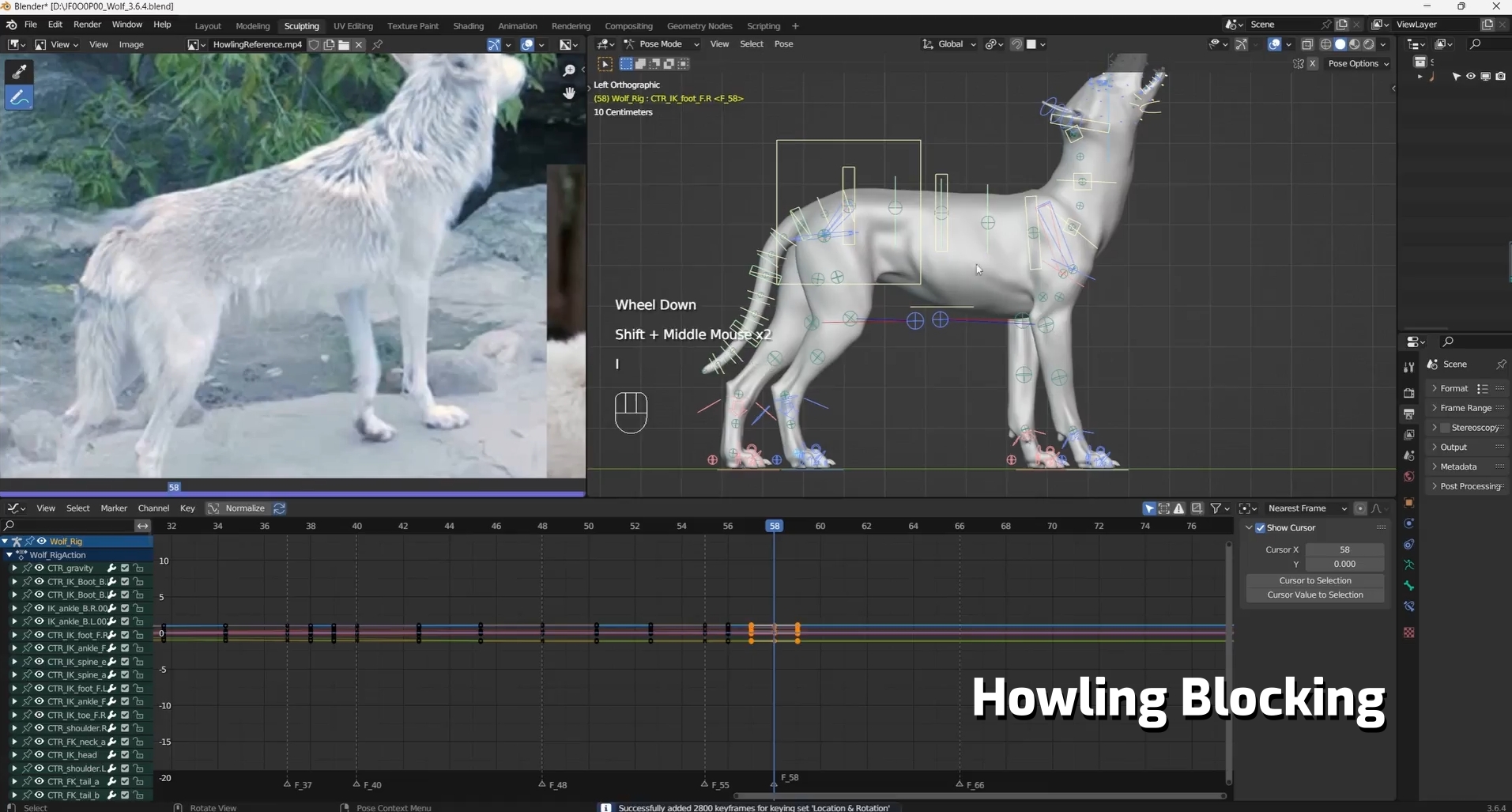This screenshot has width=1512, height=812.
Task: Open Global transform orientation dropdown
Action: 950,44
